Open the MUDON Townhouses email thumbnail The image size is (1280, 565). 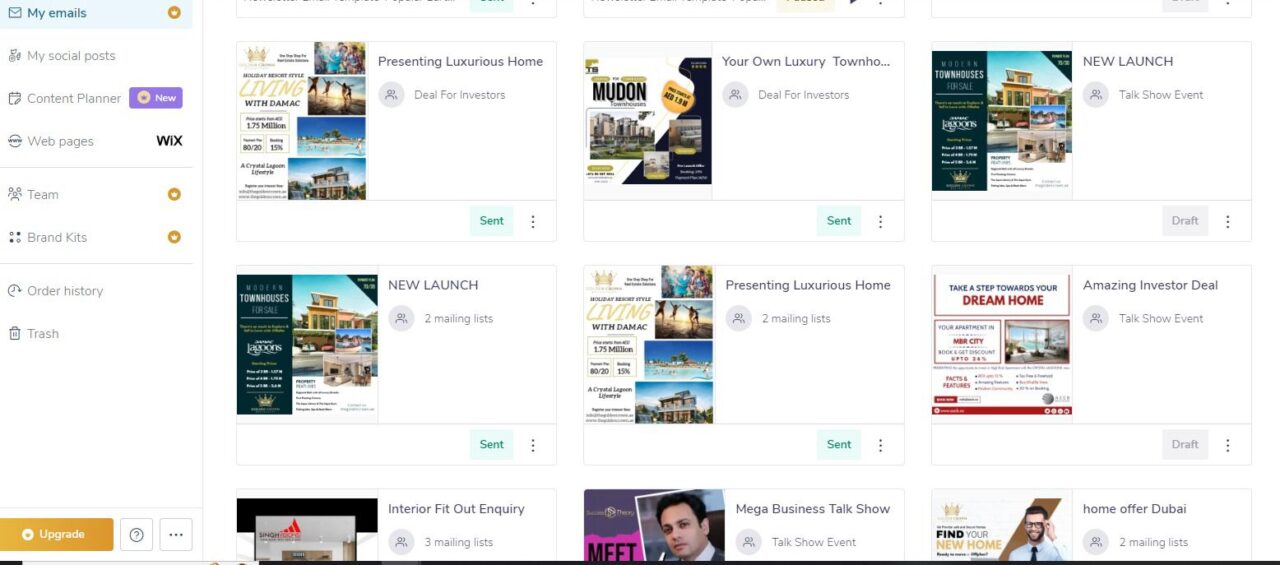648,121
